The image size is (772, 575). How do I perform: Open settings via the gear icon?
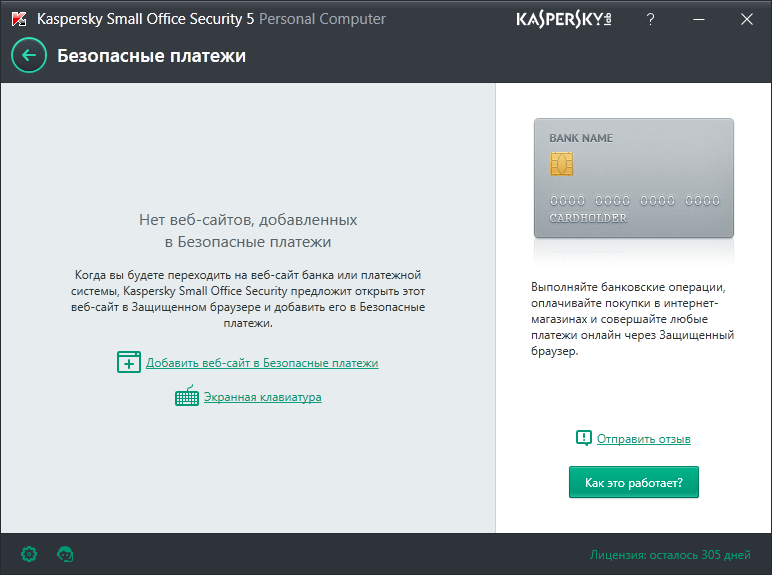click(29, 553)
